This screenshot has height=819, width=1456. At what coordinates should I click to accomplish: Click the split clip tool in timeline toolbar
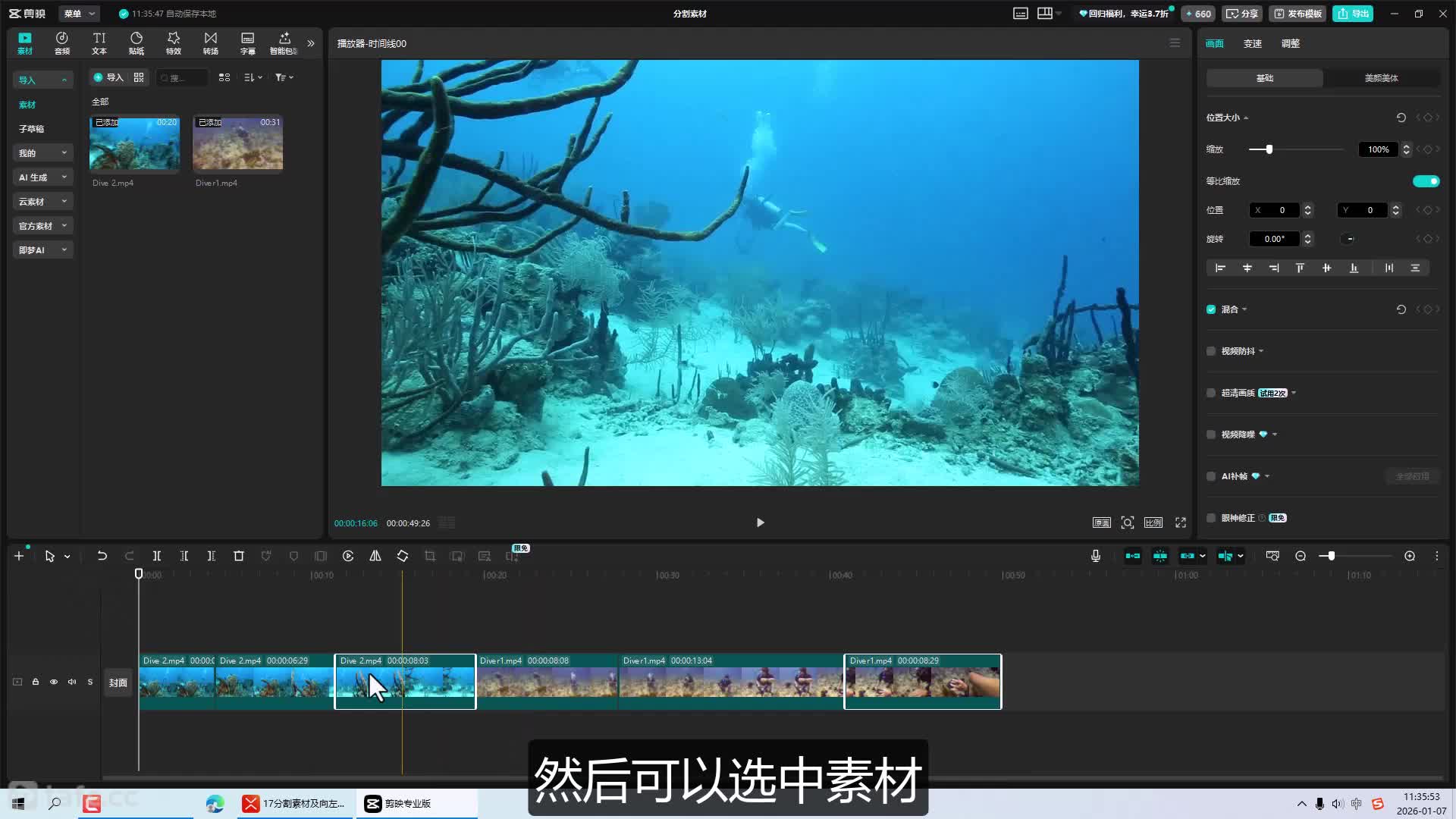(157, 556)
